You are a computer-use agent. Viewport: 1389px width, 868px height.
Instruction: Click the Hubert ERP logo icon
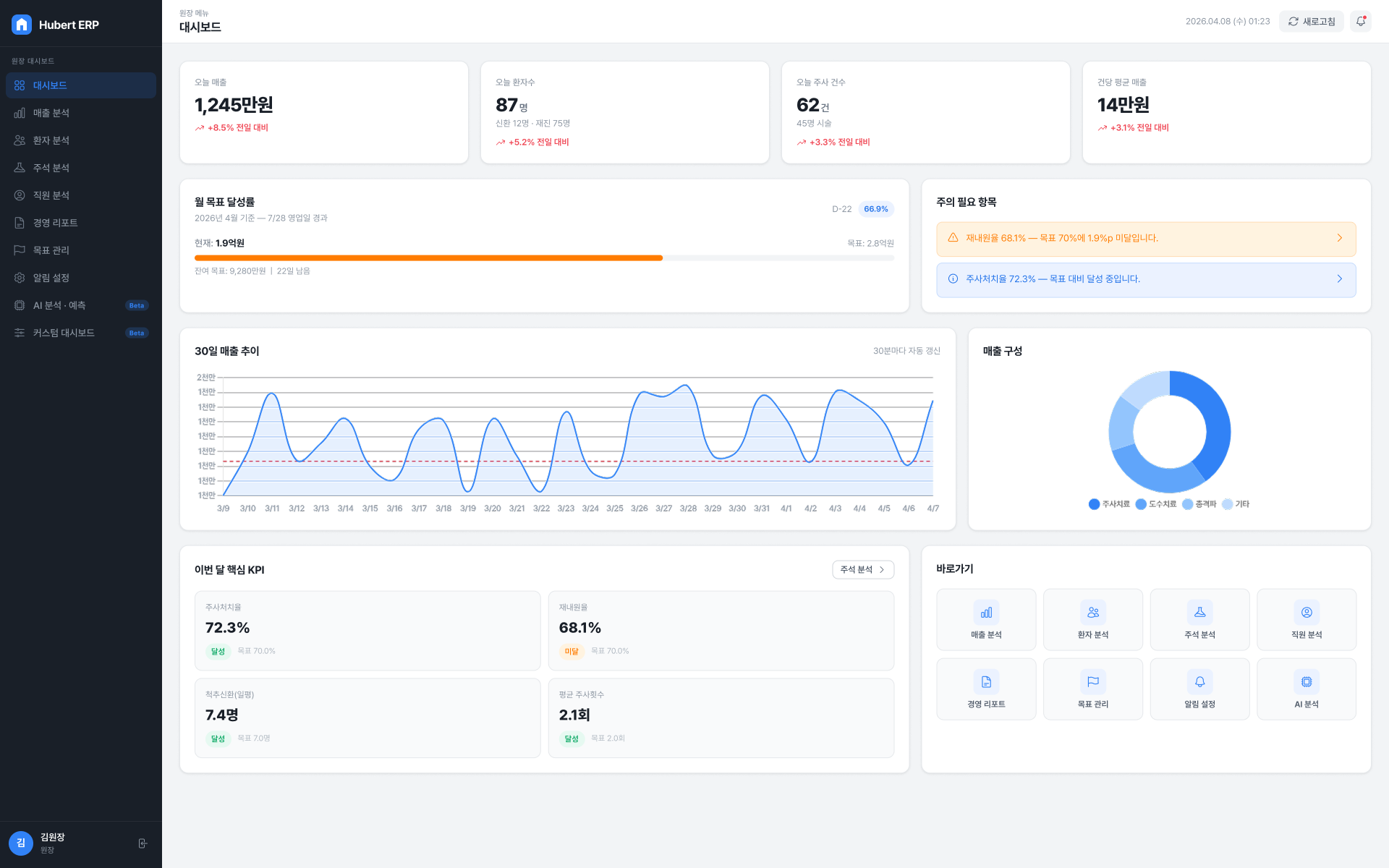(x=22, y=25)
